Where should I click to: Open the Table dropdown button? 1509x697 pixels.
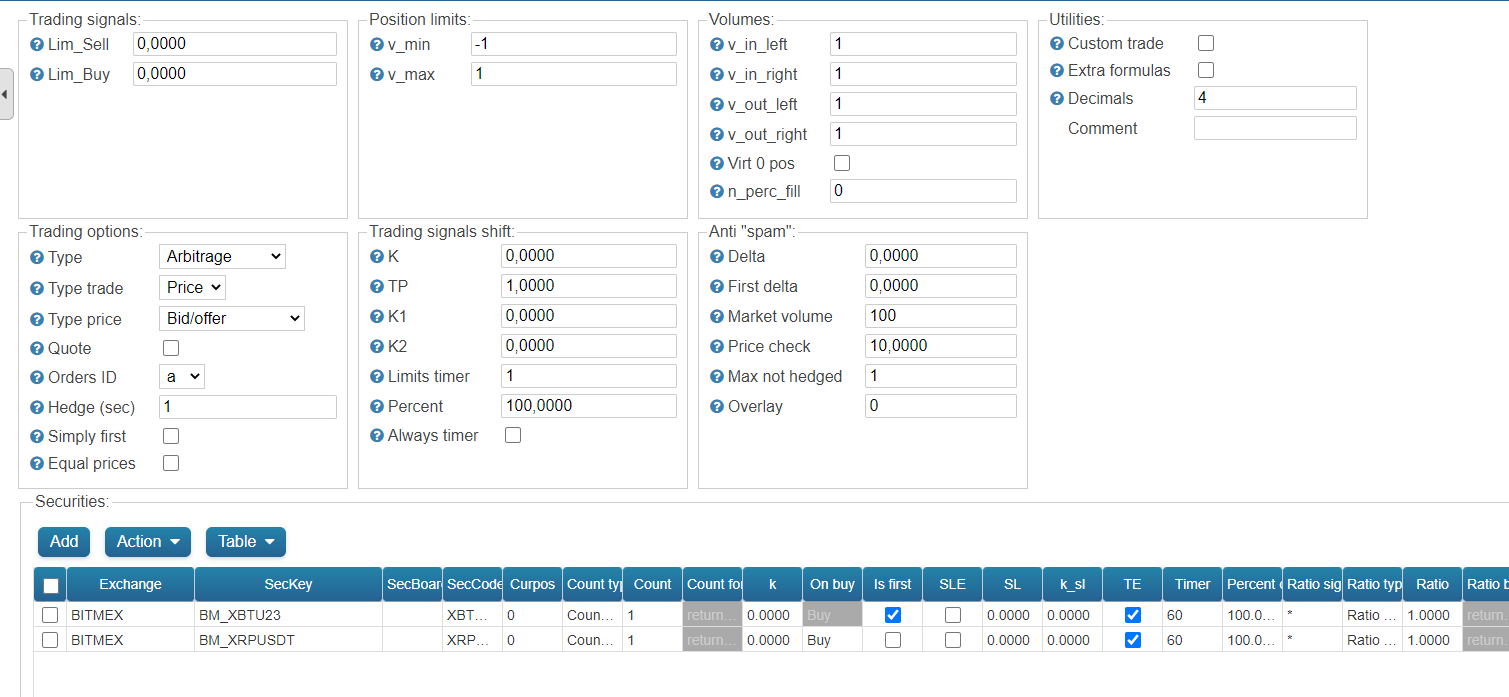pos(246,542)
